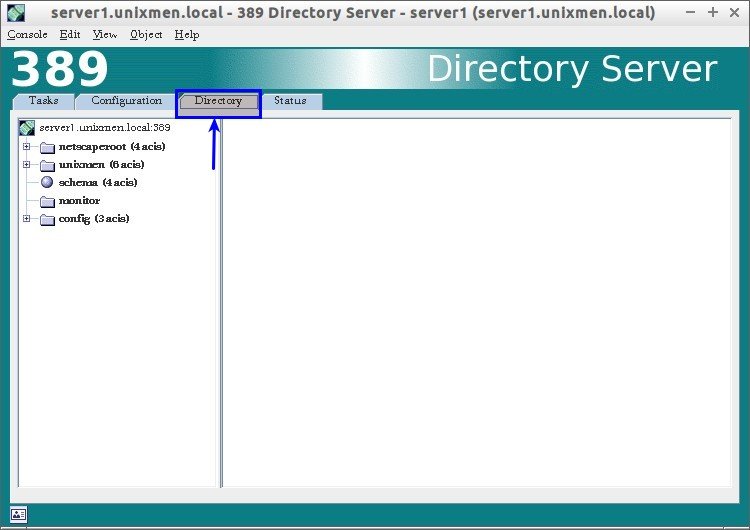Expand the config tree node
Viewport: 750px width, 530px height.
[27, 219]
